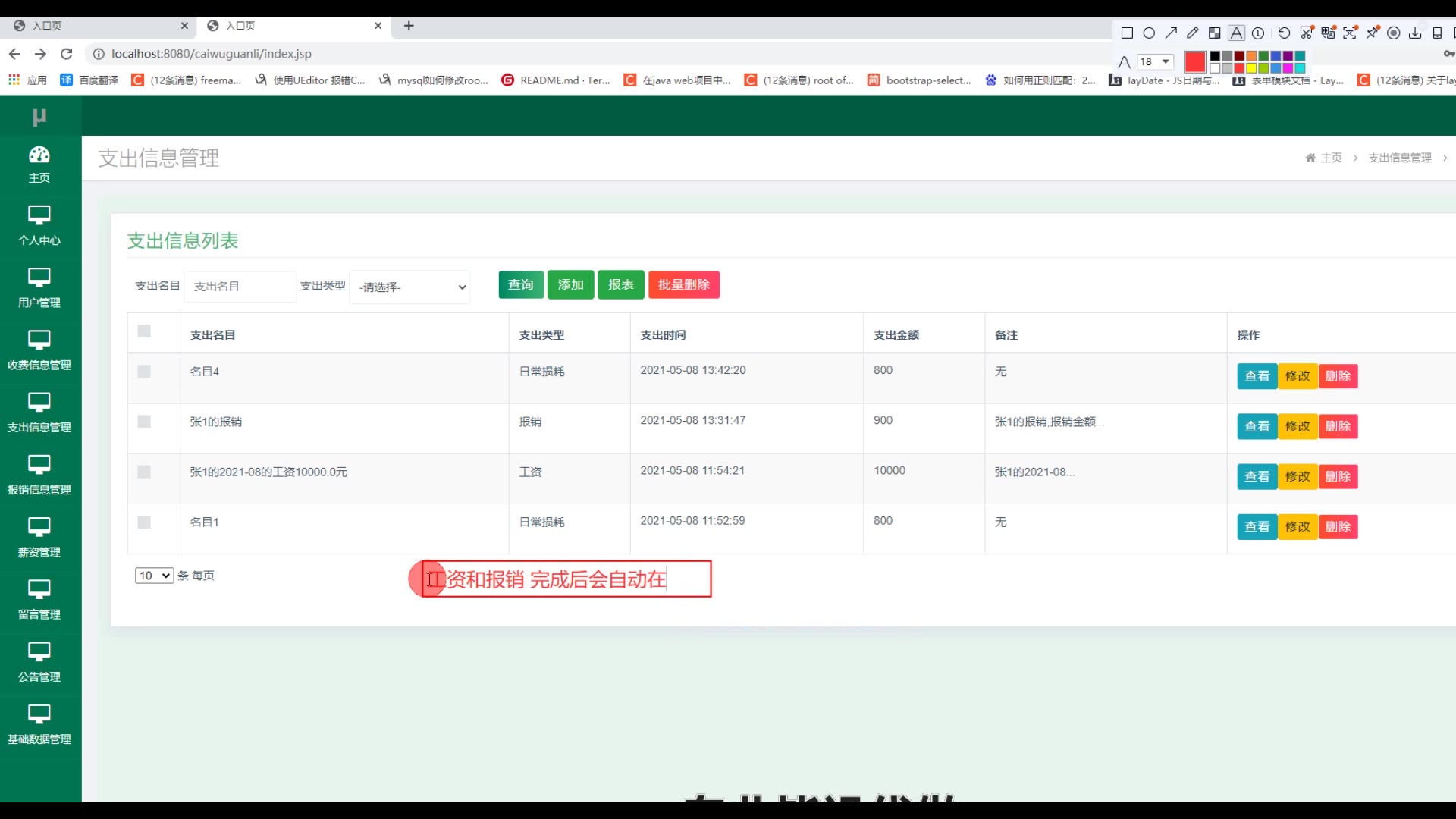This screenshot has width=1456, height=819.
Task: Select the numbered marker tool
Action: [x=1258, y=33]
